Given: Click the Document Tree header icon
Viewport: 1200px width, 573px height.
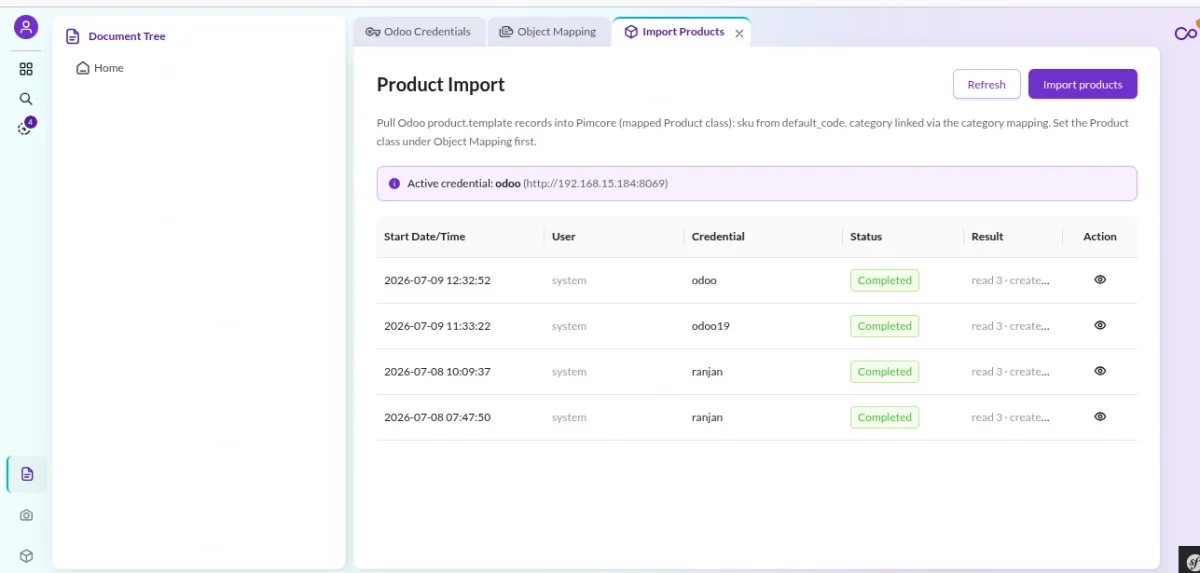Looking at the screenshot, I should coord(72,36).
